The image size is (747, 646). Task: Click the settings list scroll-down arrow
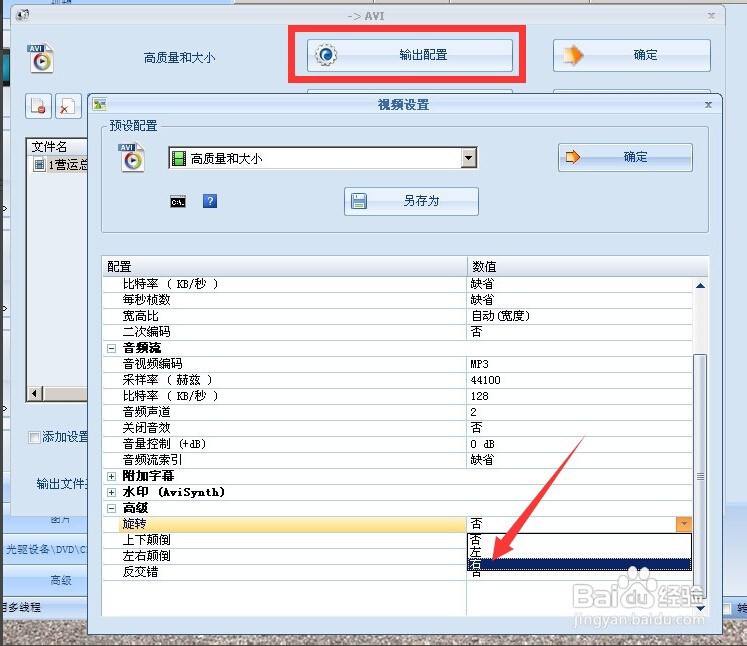pos(700,608)
